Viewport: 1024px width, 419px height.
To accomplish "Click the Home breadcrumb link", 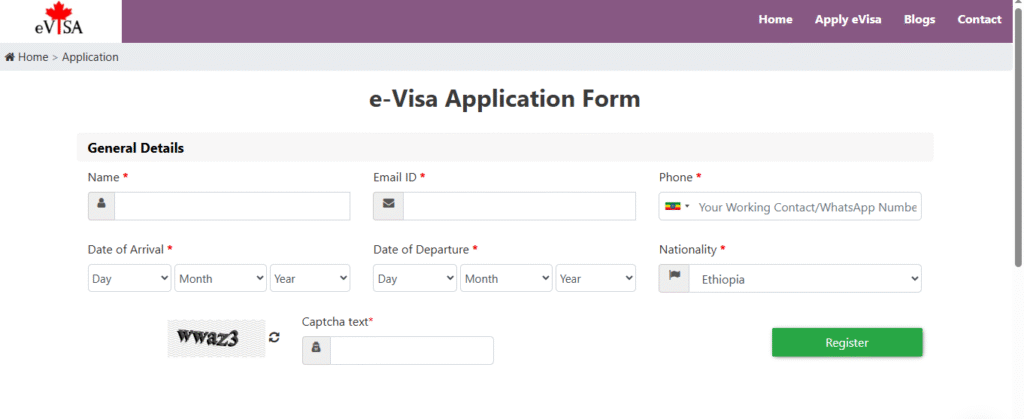I will (x=33, y=57).
